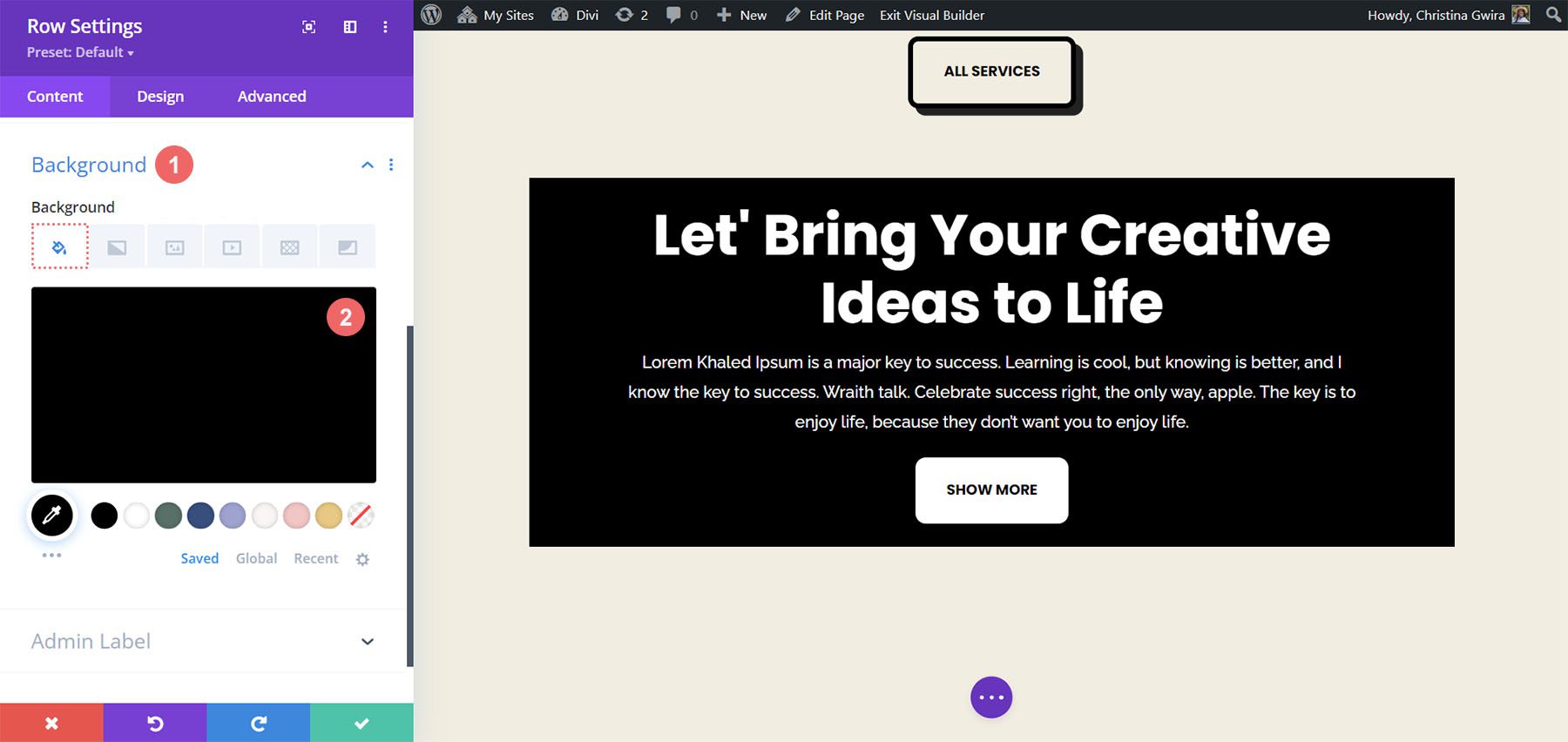Pick the dark green color swatch

pos(168,516)
